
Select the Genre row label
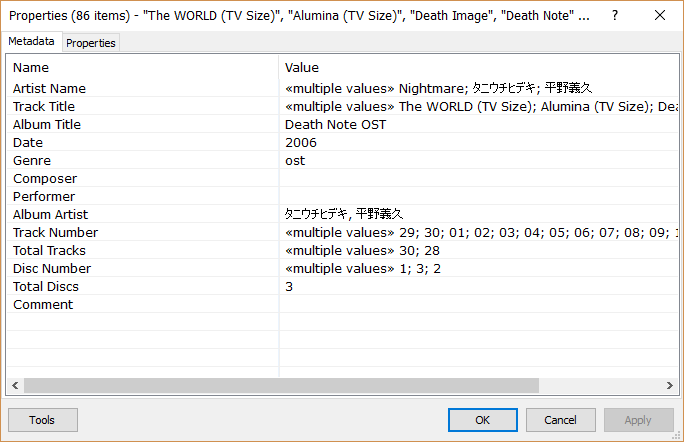click(32, 161)
